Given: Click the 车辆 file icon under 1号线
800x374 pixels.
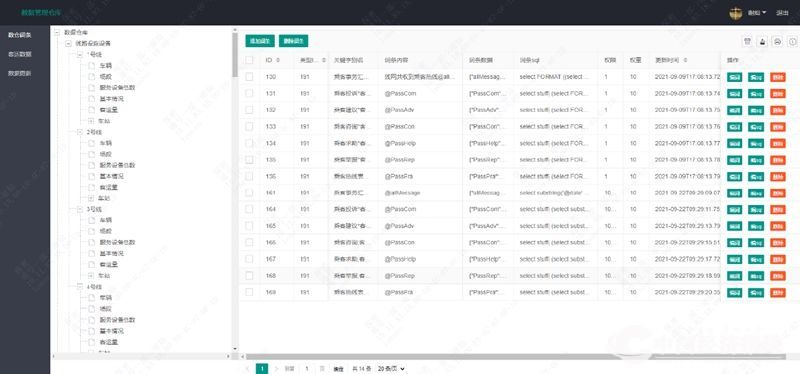Looking at the screenshot, I should pyautogui.click(x=91, y=66).
